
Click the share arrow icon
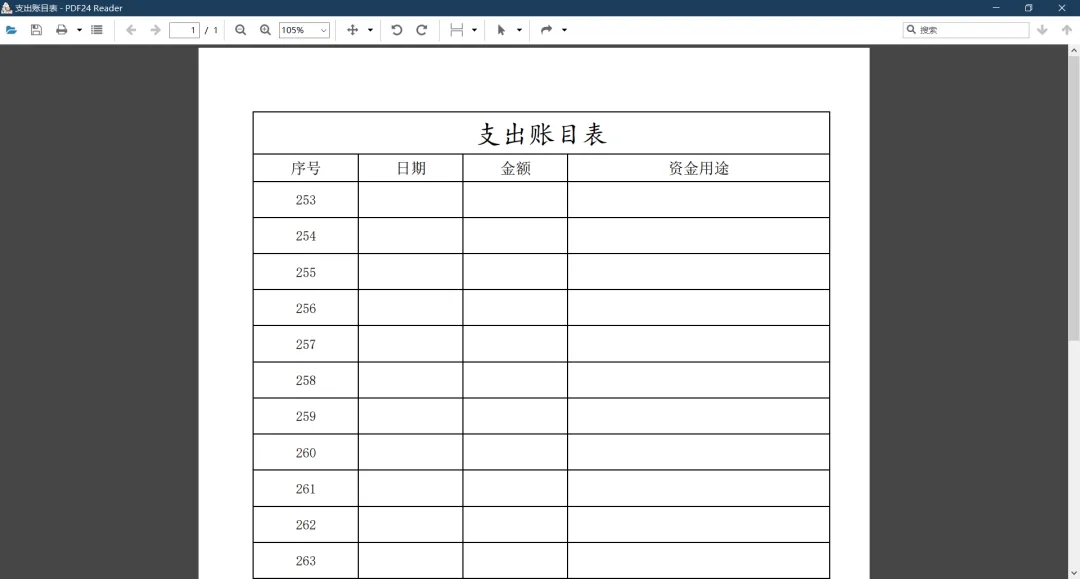coord(546,30)
